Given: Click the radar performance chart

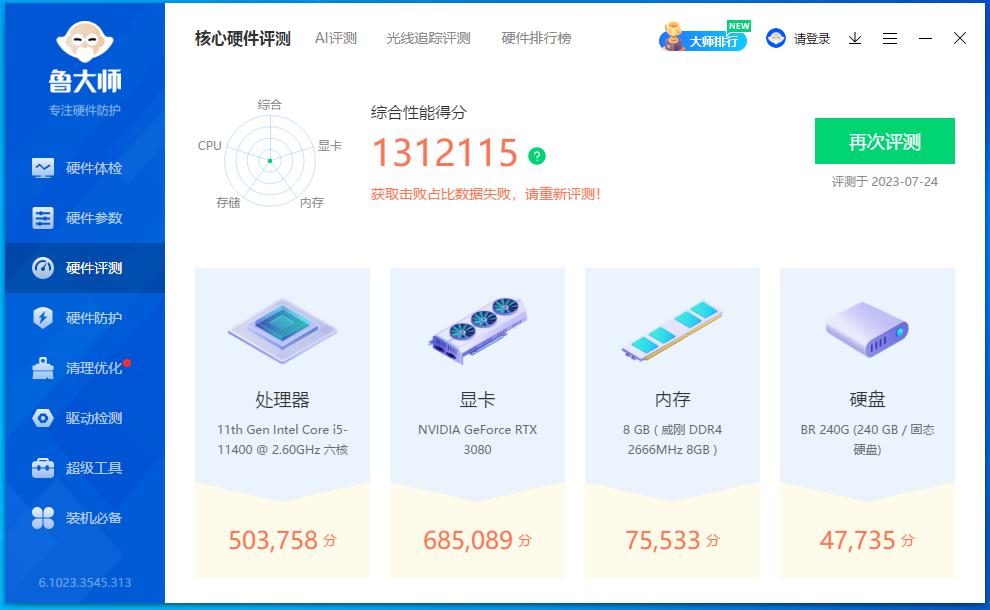Looking at the screenshot, I should pos(270,160).
